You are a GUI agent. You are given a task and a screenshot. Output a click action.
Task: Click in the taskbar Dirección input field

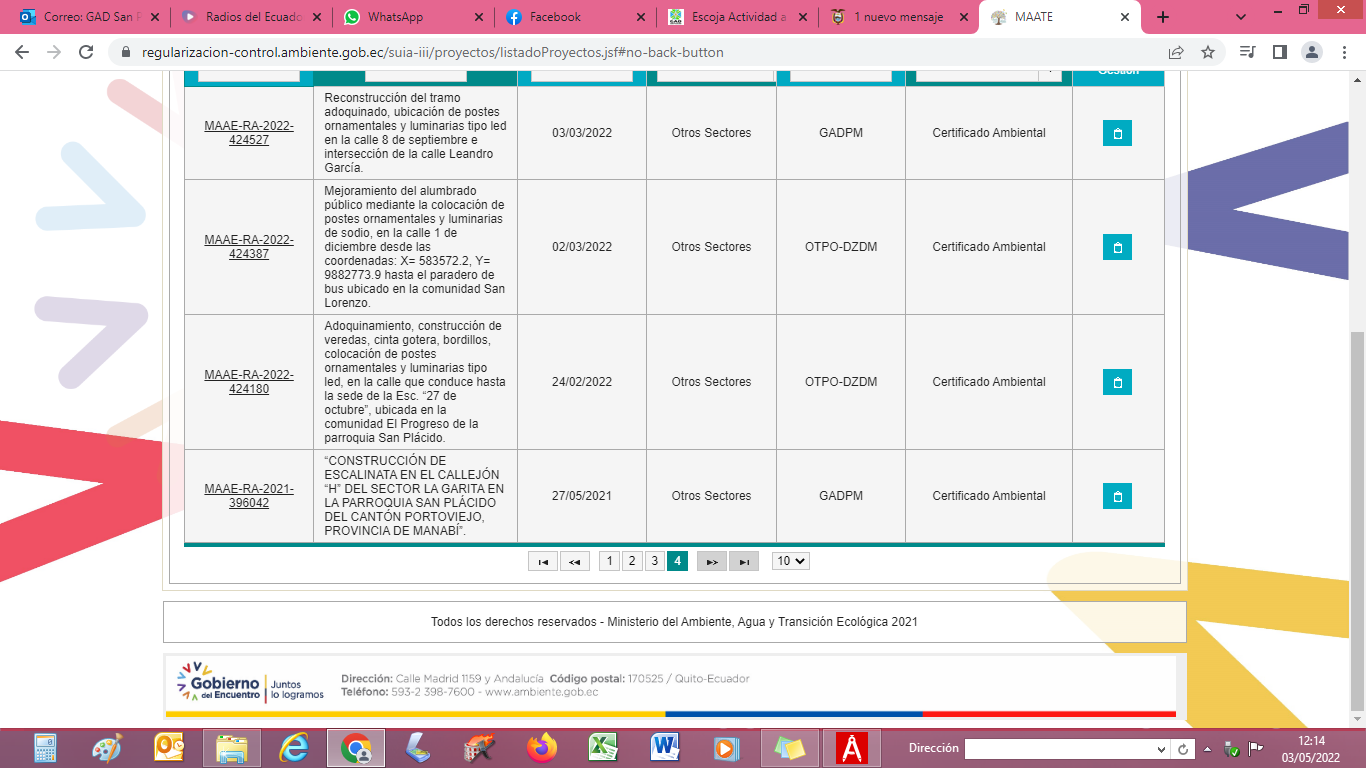pyautogui.click(x=1058, y=749)
